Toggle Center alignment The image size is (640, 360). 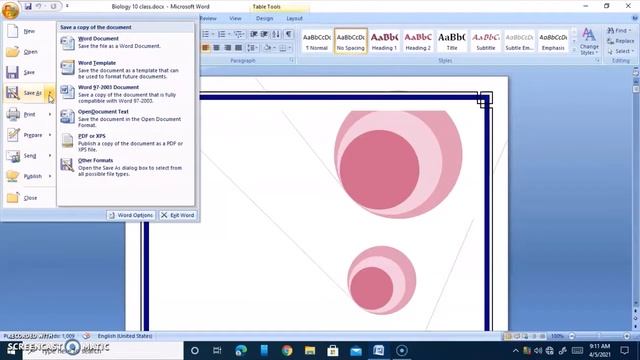click(216, 48)
